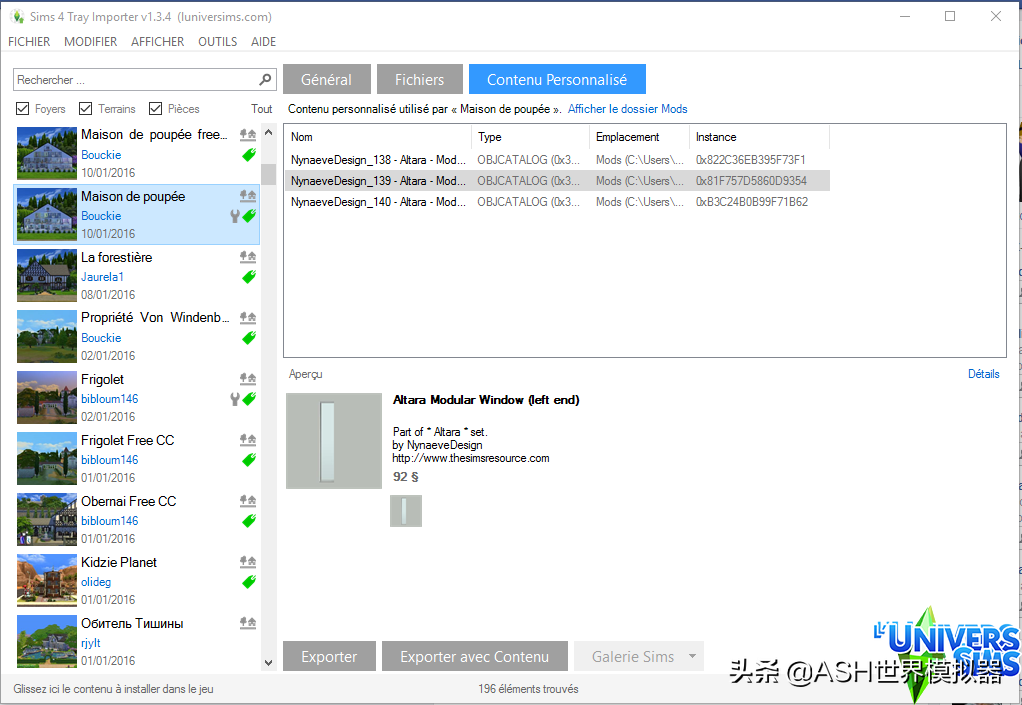The height and width of the screenshot is (705, 1022).
Task: Click the list scrollbar down arrow
Action: coord(269,662)
